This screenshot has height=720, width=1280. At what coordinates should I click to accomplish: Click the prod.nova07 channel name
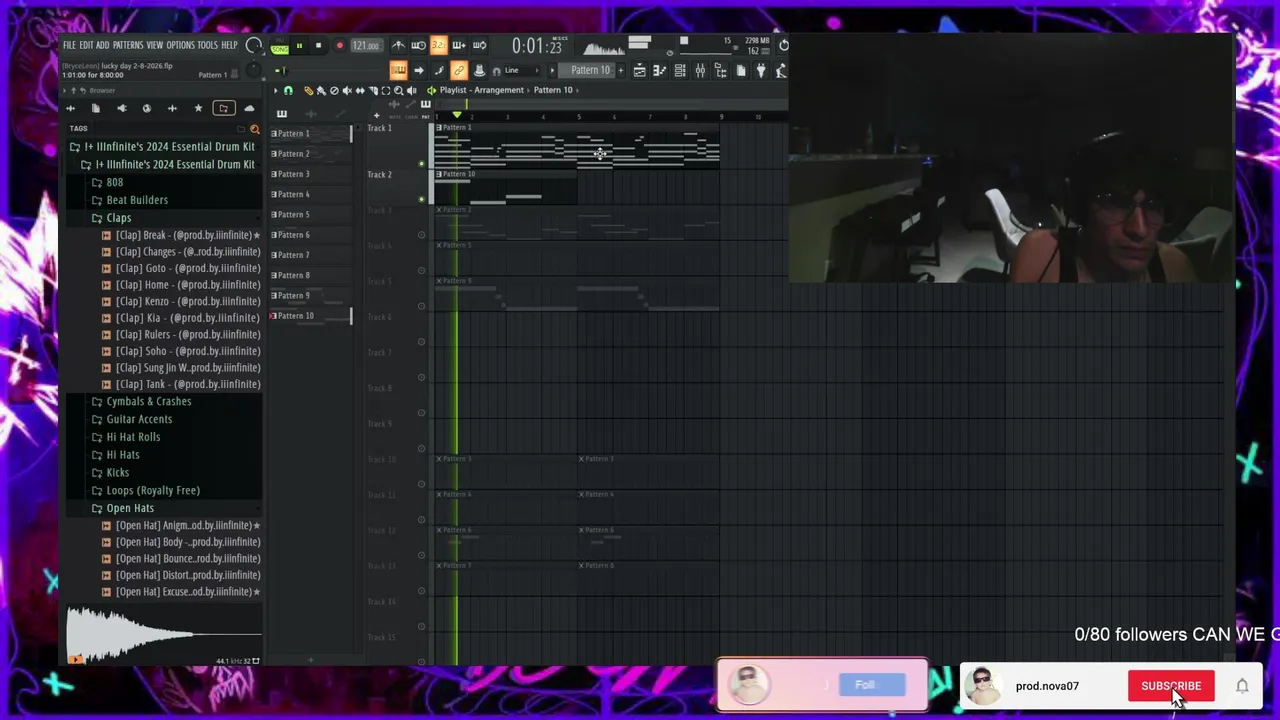click(1047, 686)
